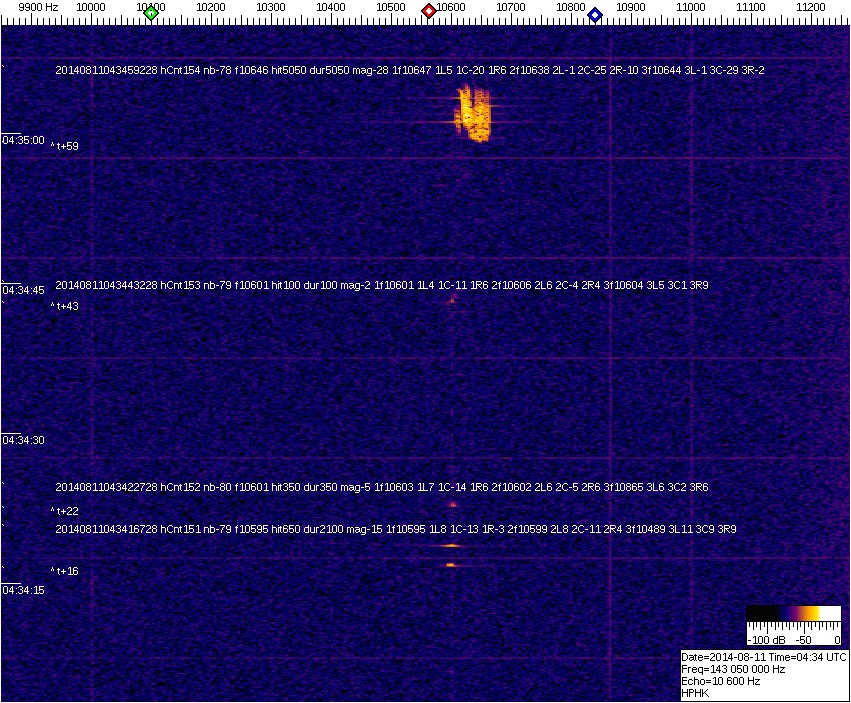Click the 04:35:00 time label

pyautogui.click(x=23, y=140)
